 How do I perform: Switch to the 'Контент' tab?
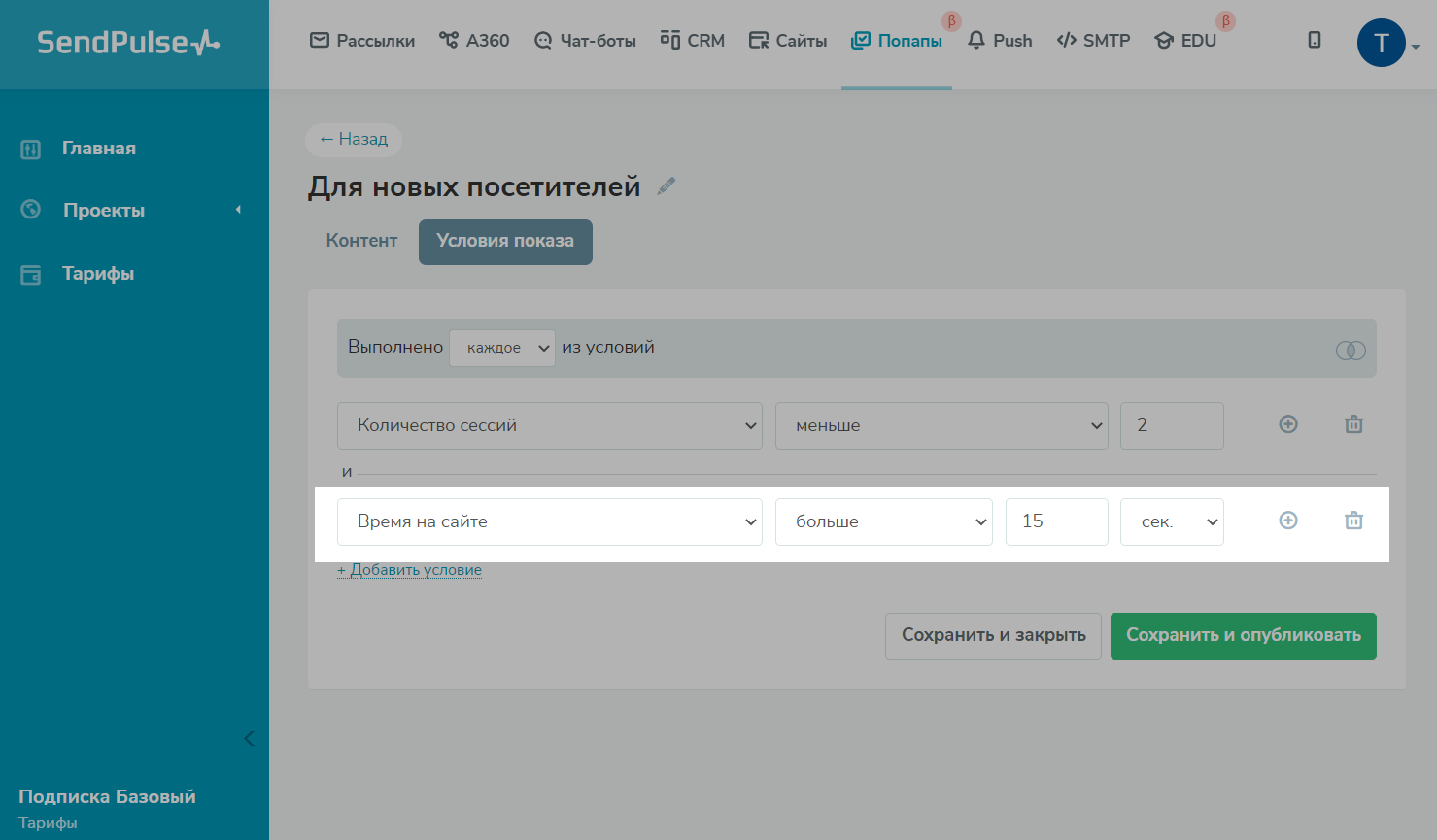click(361, 241)
